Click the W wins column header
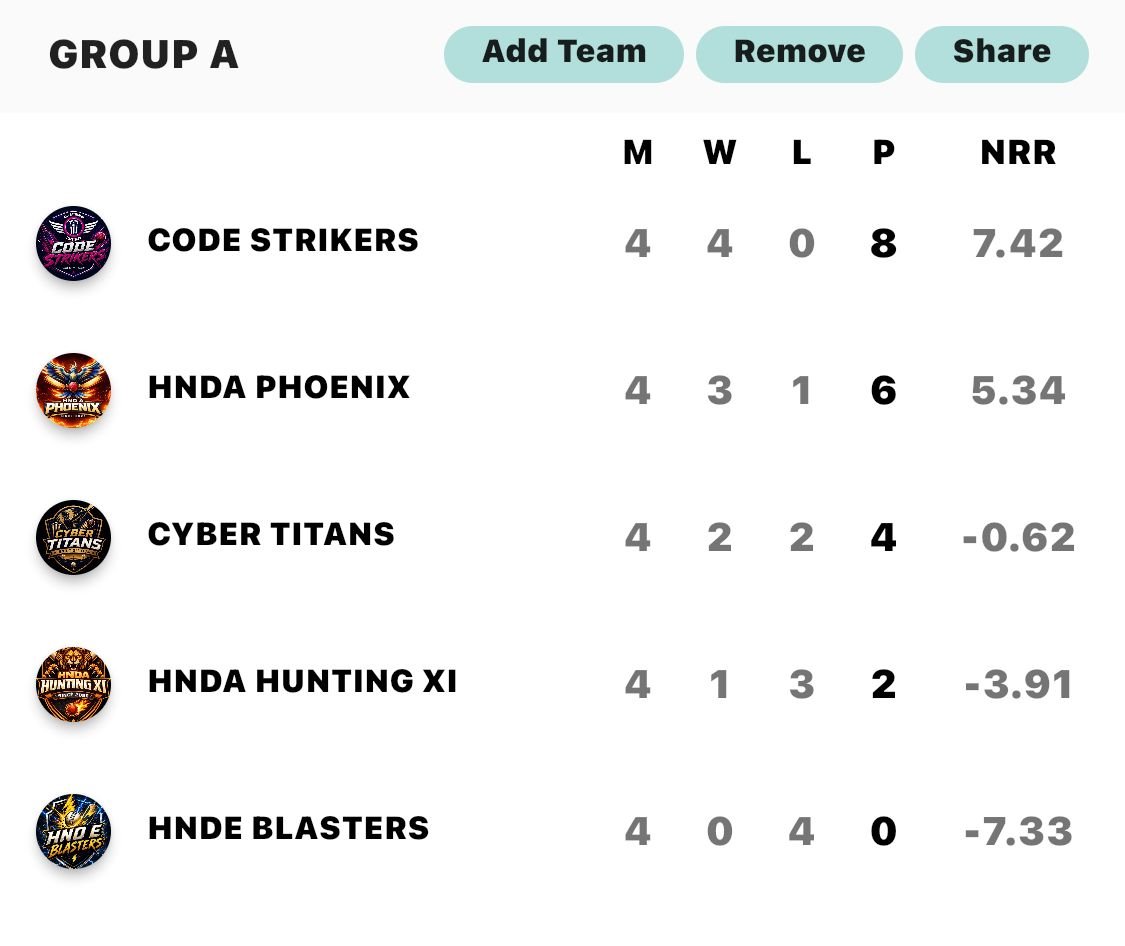This screenshot has height=946, width=1125. click(720, 153)
